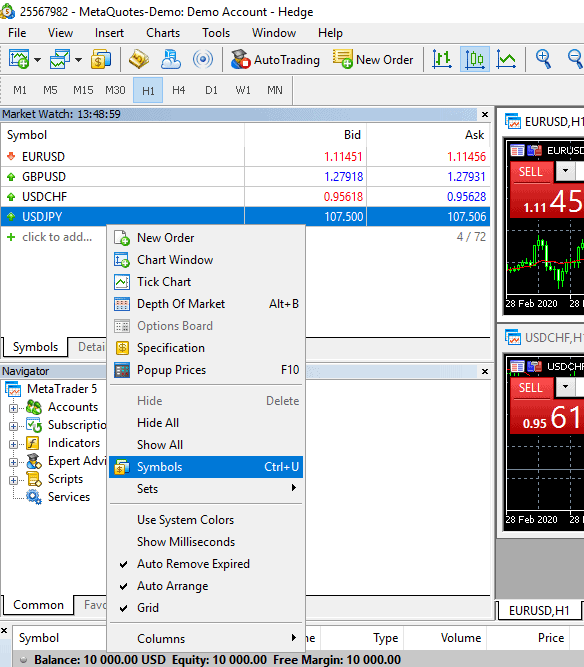This screenshot has width=584, height=667.
Task: Open the Profiles toolbar icon
Action: click(60, 59)
